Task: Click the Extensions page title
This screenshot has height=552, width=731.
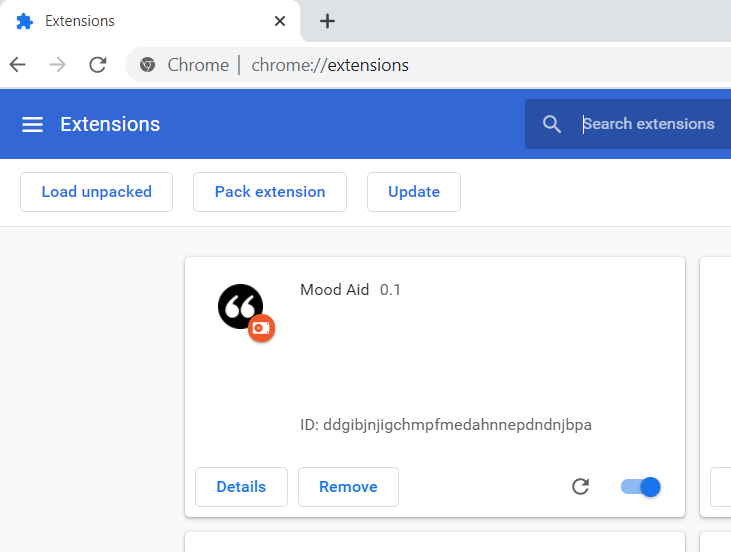Action: (x=110, y=124)
